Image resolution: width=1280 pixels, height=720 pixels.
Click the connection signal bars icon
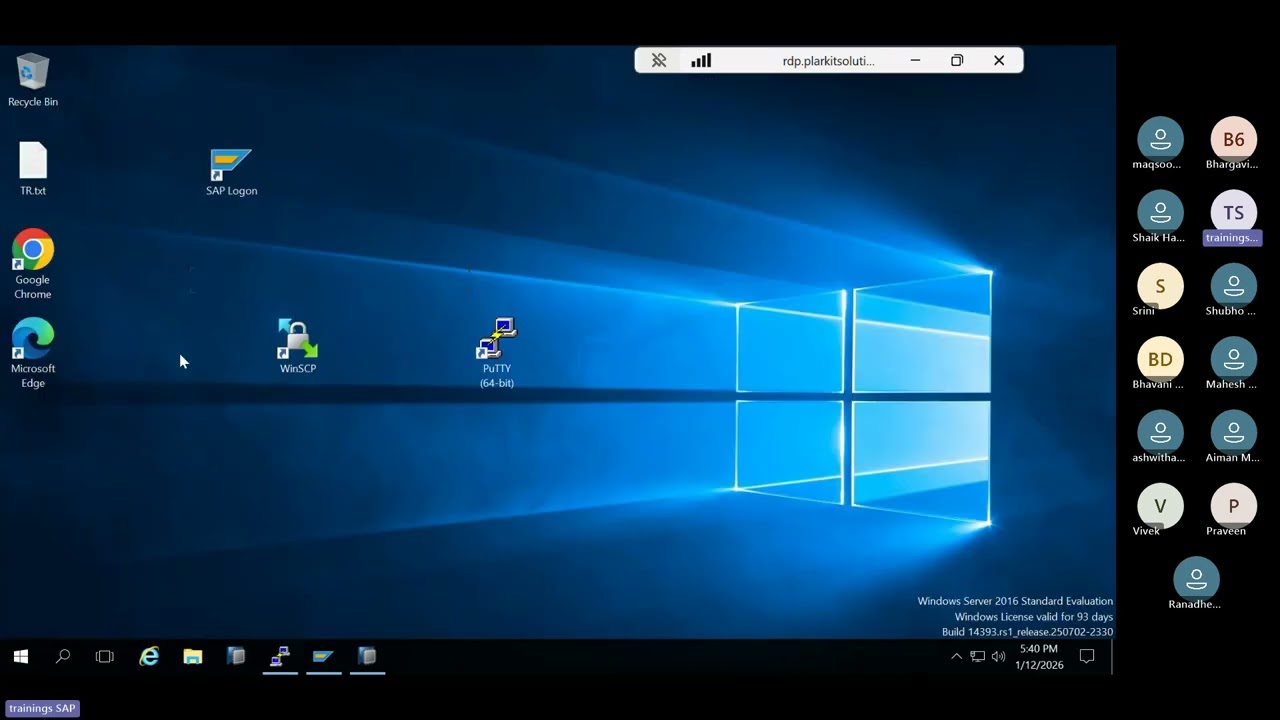tap(701, 61)
